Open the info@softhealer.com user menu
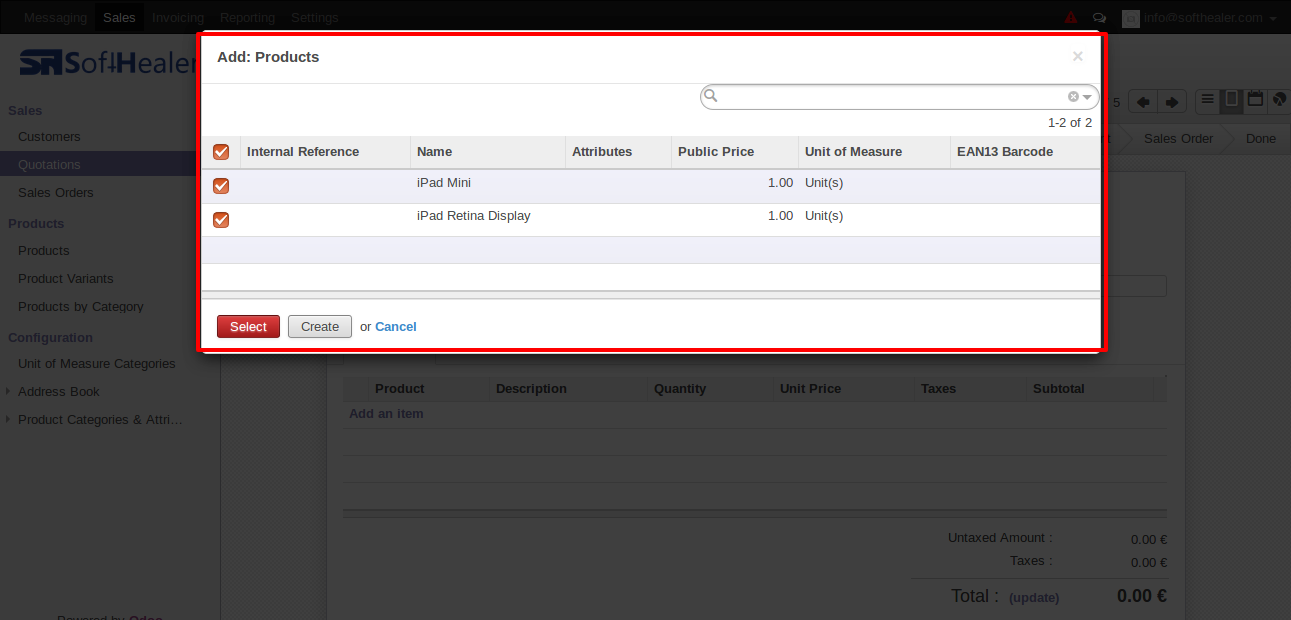This screenshot has height=620, width=1291. coord(1209,18)
